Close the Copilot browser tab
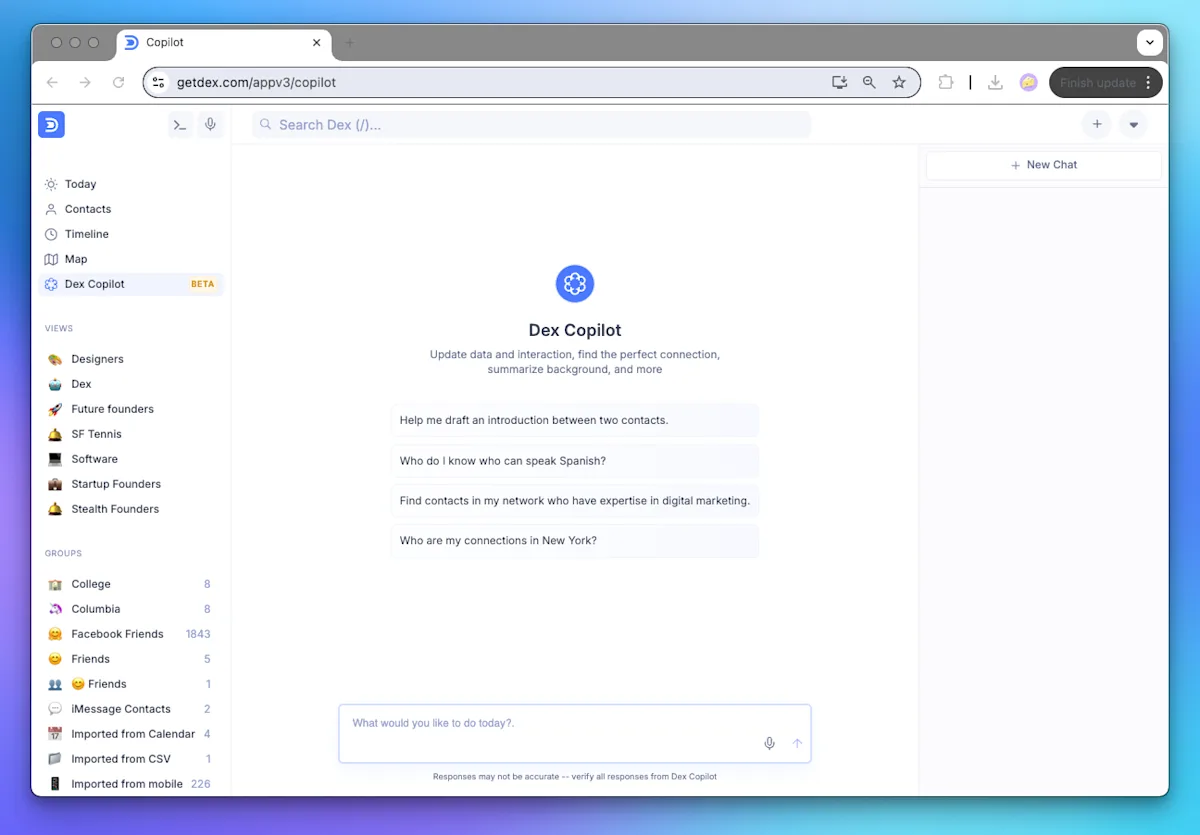The height and width of the screenshot is (835, 1200). pyautogui.click(x=317, y=43)
